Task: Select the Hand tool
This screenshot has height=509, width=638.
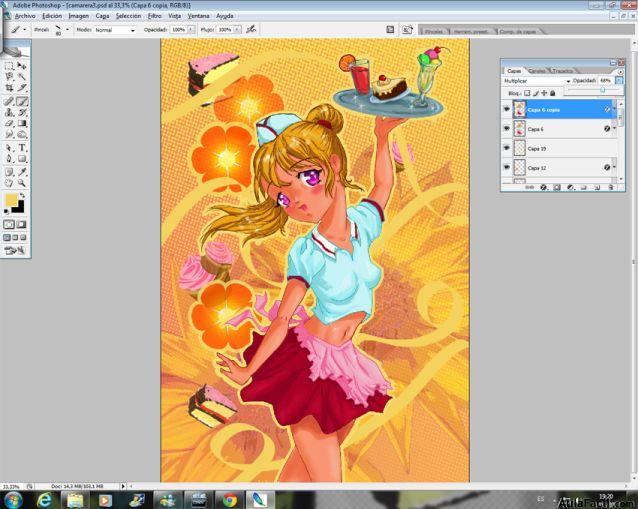Action: (9, 183)
